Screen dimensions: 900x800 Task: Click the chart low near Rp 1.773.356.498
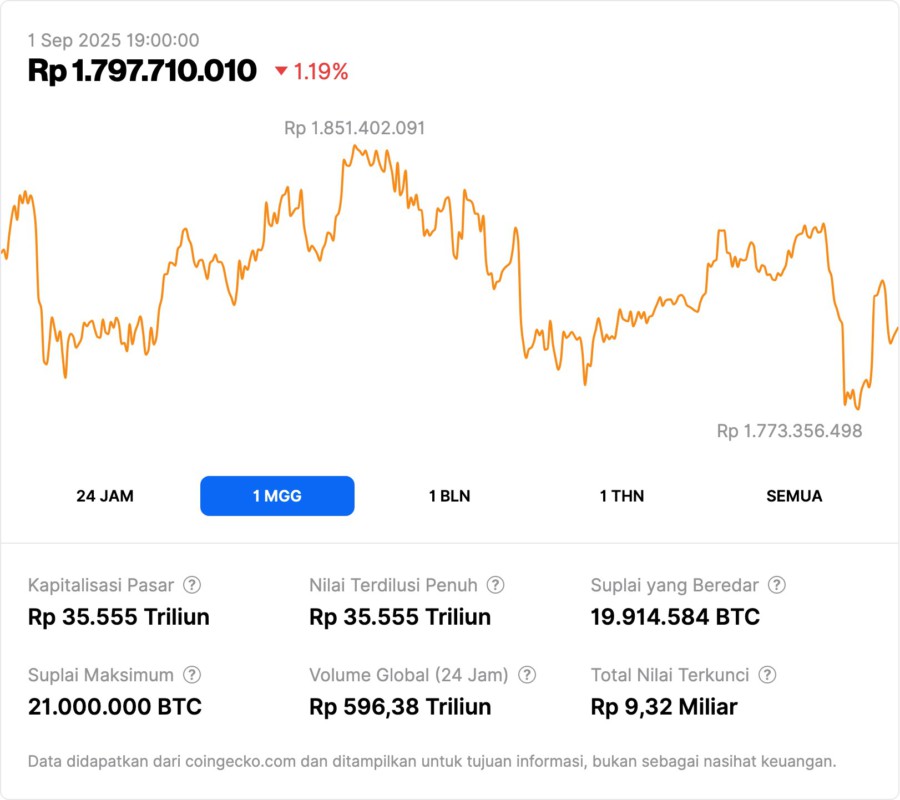coord(857,407)
